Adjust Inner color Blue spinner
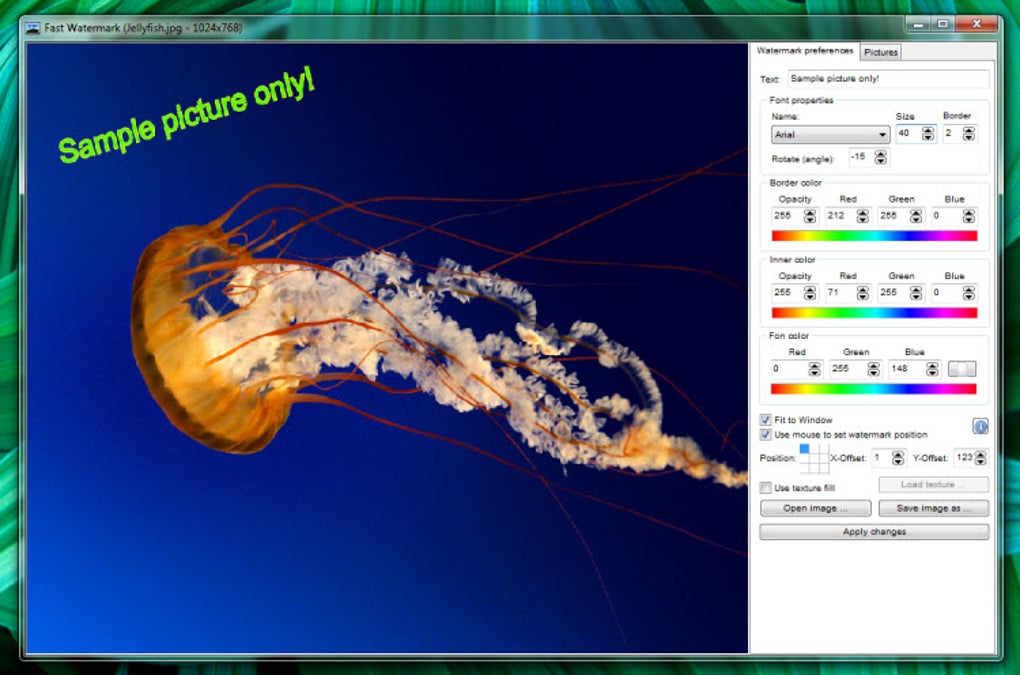1020x675 pixels. (969, 293)
